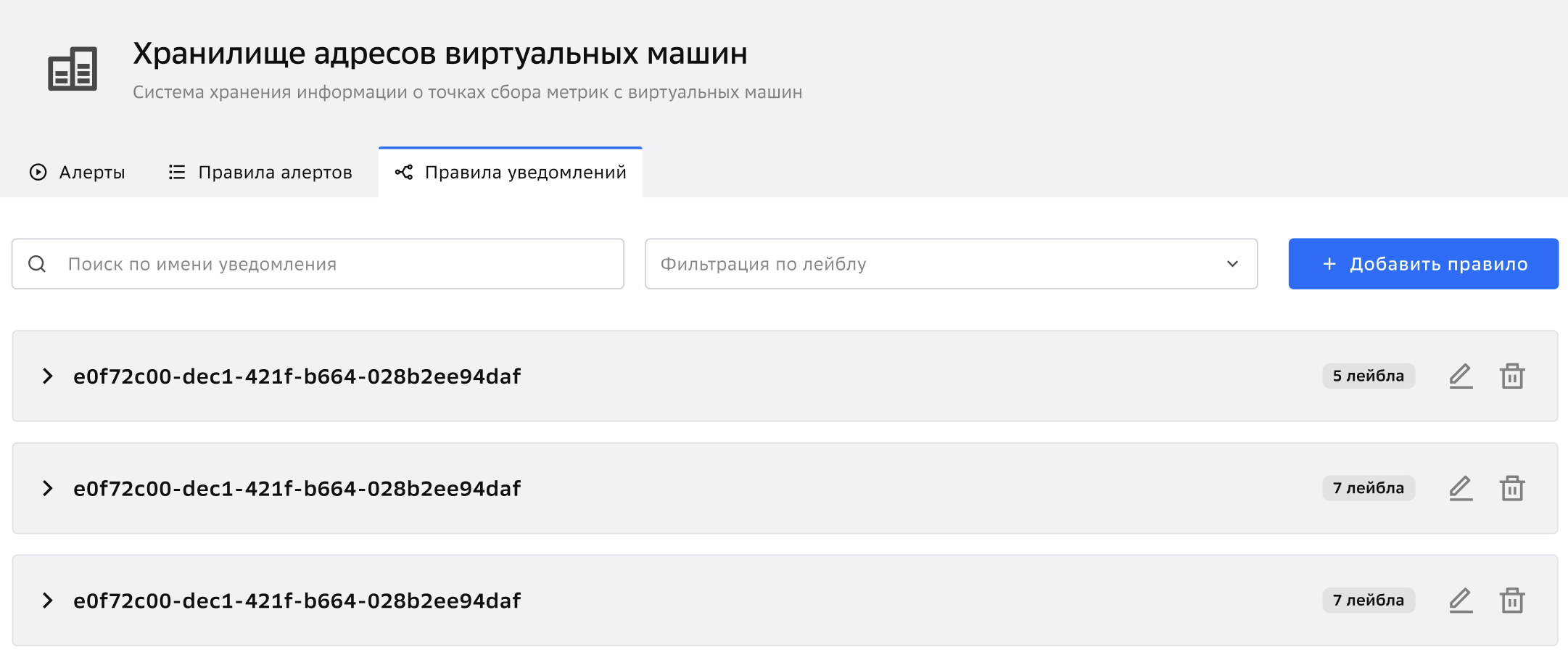Screen dimensions: 1568x660
Task: Focus the Поиск по имени уведомления field
Action: 318,264
